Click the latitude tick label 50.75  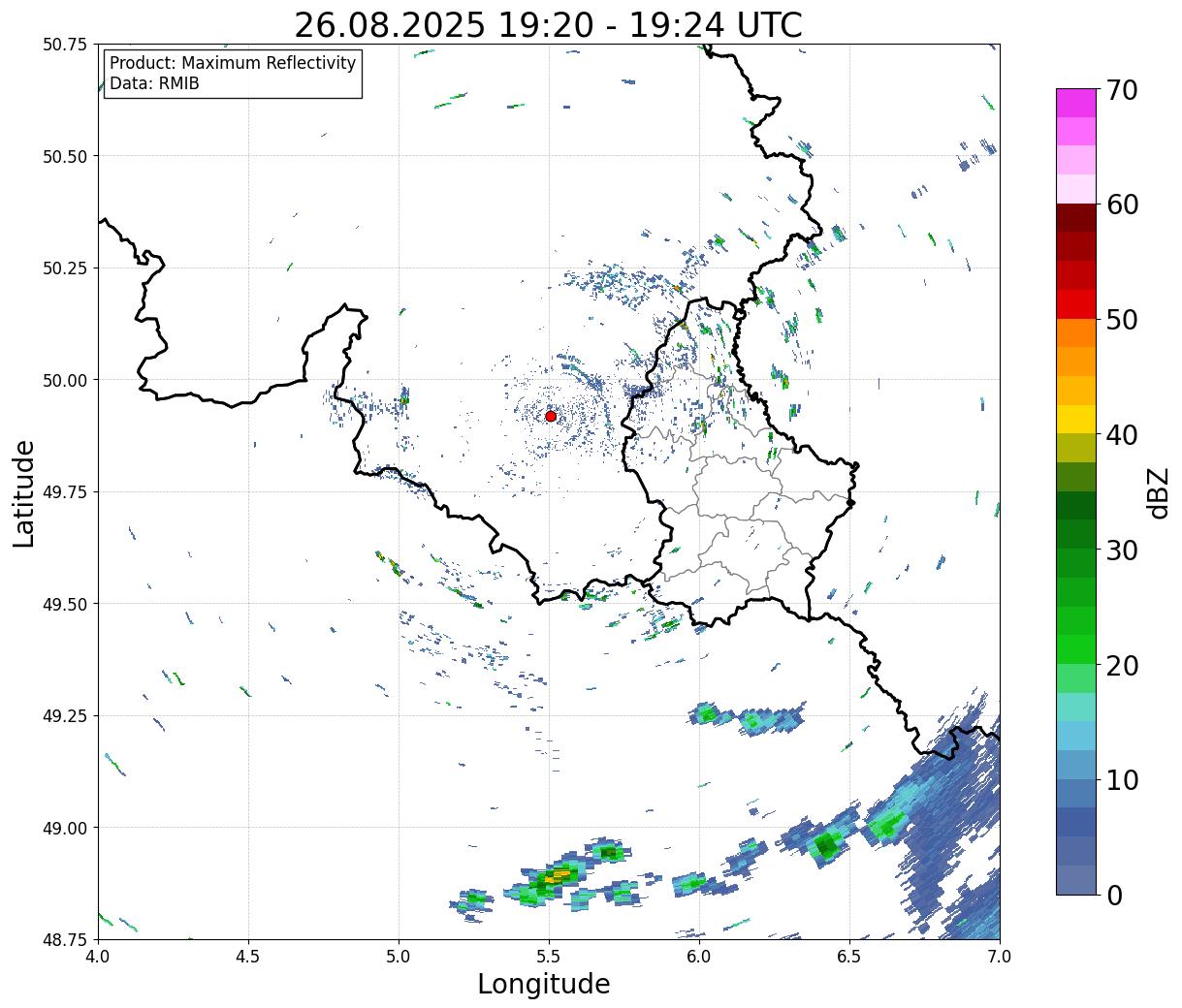(x=65, y=45)
